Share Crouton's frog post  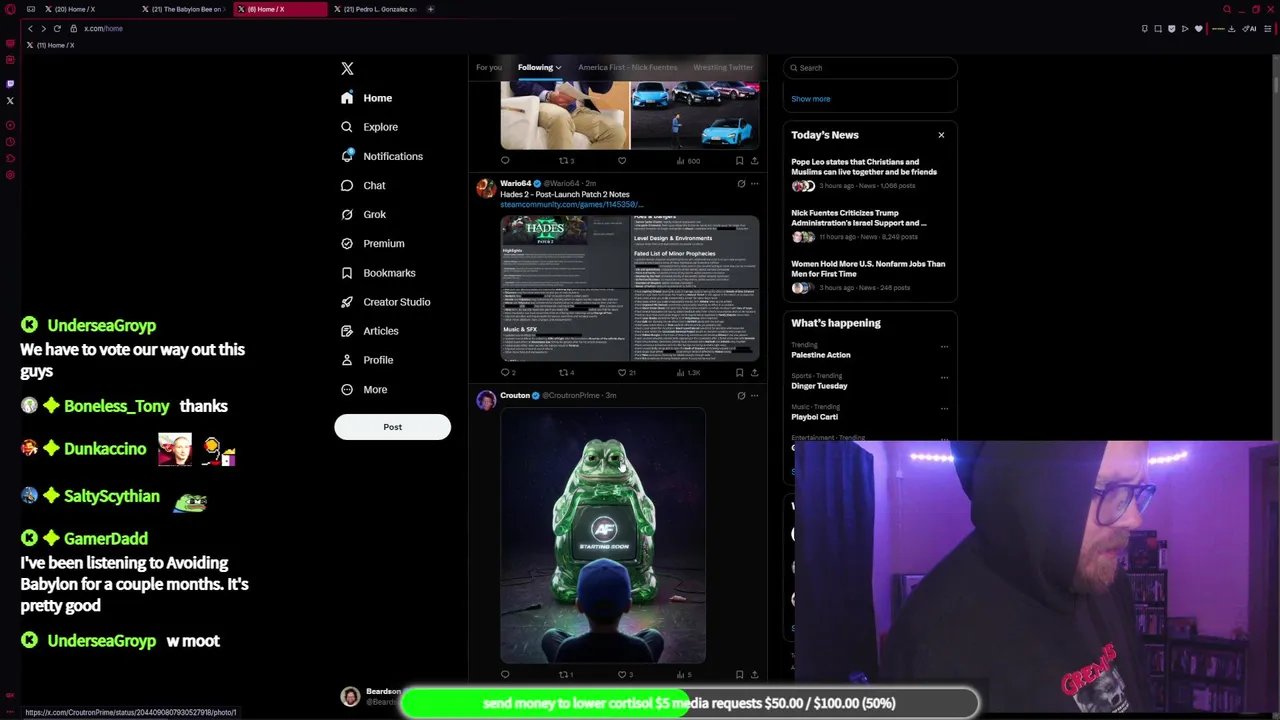(754, 675)
